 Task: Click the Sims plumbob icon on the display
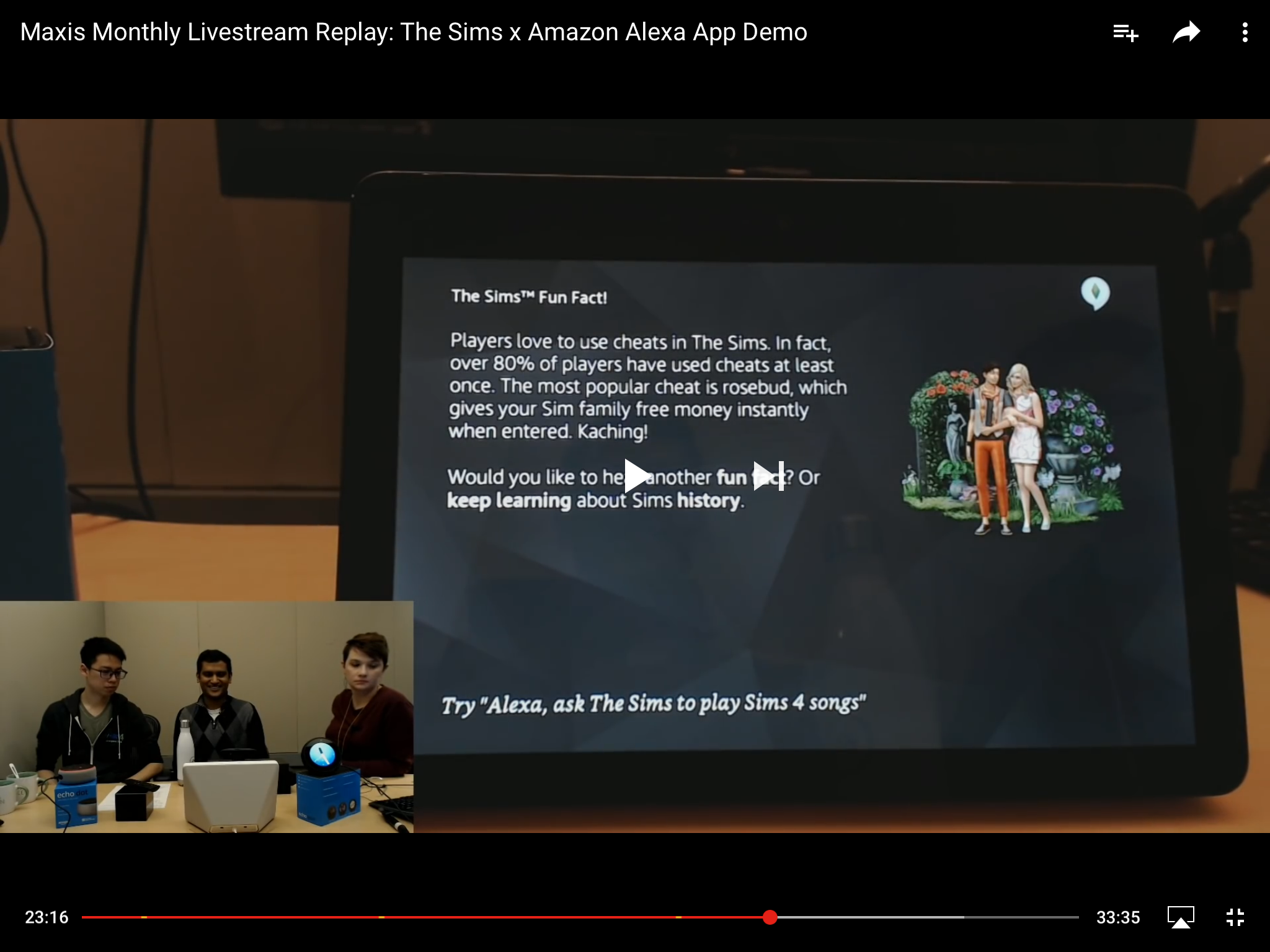(x=1095, y=293)
